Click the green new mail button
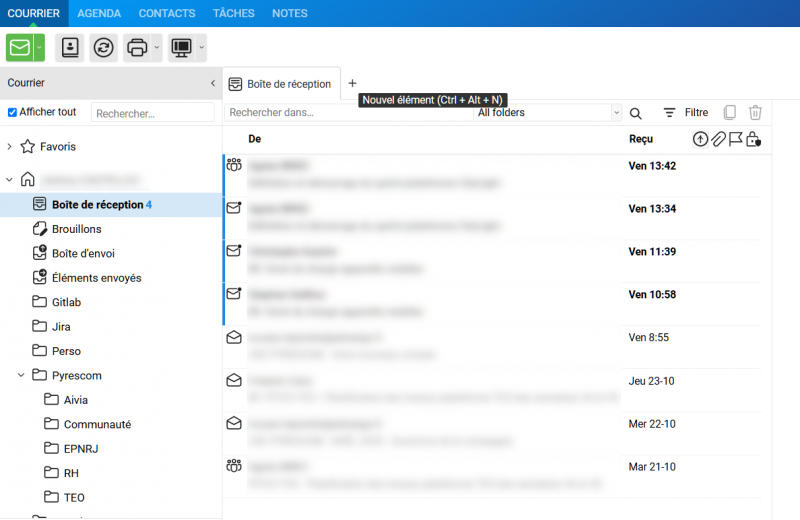The image size is (800, 520). click(x=19, y=47)
